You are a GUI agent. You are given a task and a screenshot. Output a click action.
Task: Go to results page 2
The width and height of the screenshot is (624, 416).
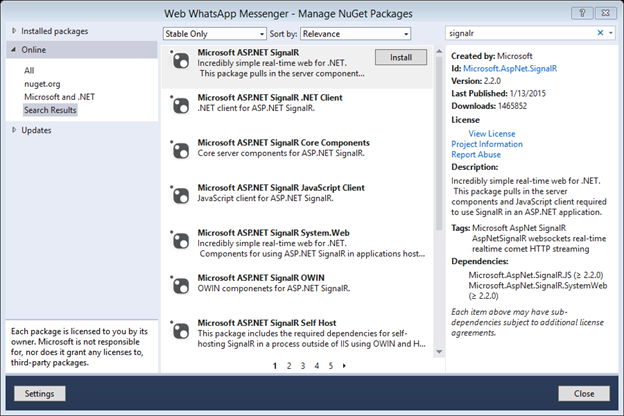click(x=289, y=365)
